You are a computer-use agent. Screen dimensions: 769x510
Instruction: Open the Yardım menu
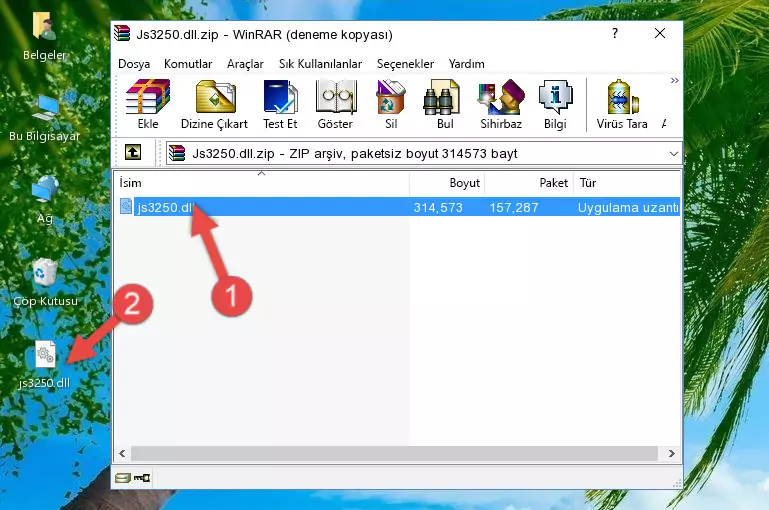click(x=466, y=64)
